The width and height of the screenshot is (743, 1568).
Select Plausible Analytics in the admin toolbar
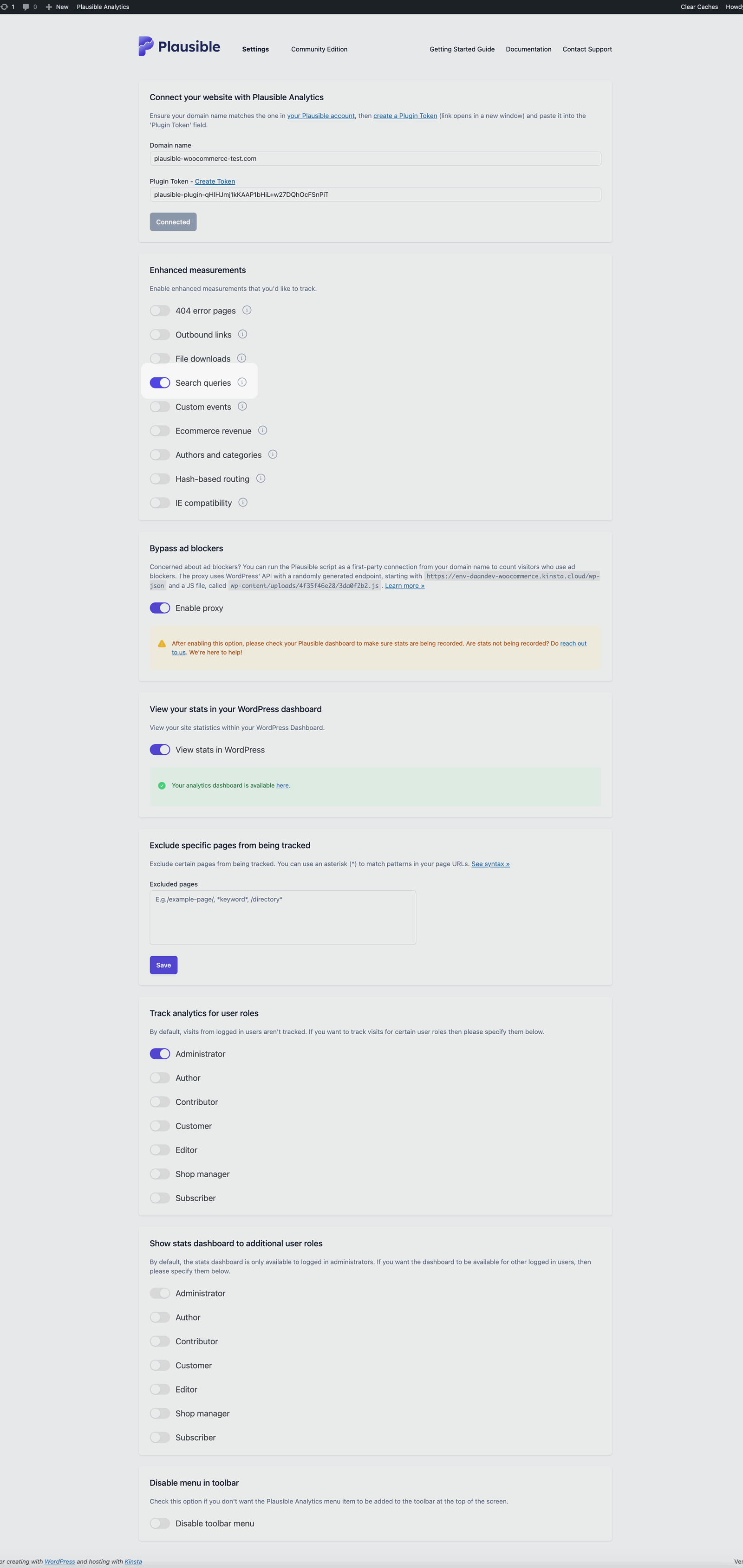tap(102, 6)
